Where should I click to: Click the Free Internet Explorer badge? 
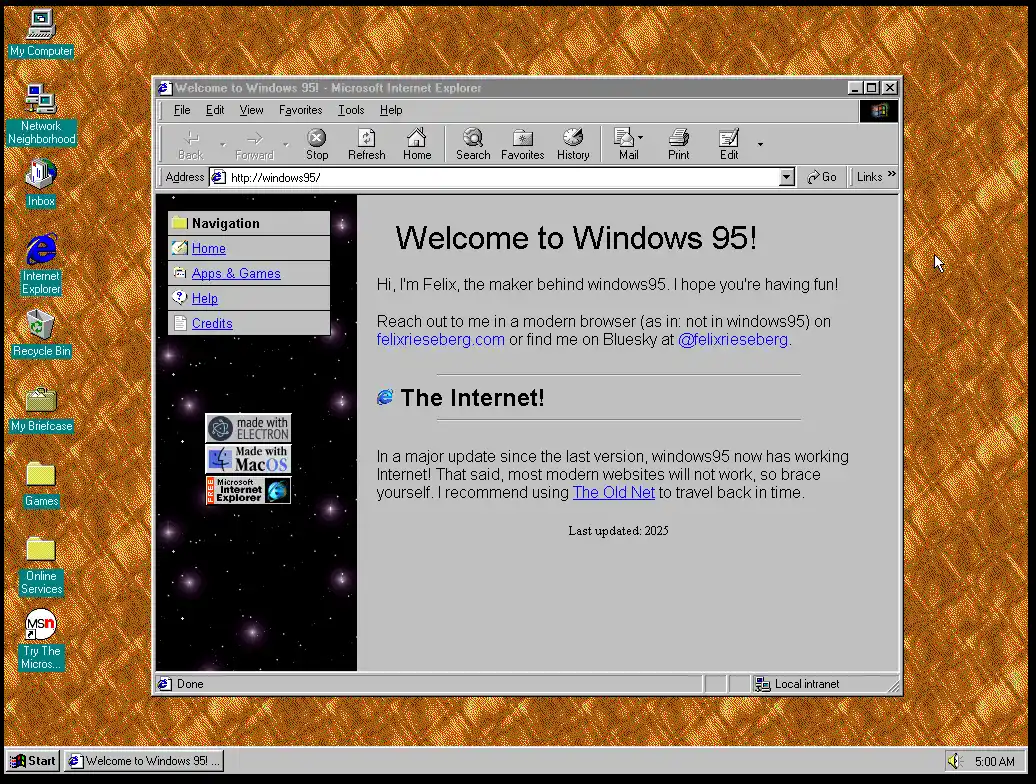tap(248, 490)
